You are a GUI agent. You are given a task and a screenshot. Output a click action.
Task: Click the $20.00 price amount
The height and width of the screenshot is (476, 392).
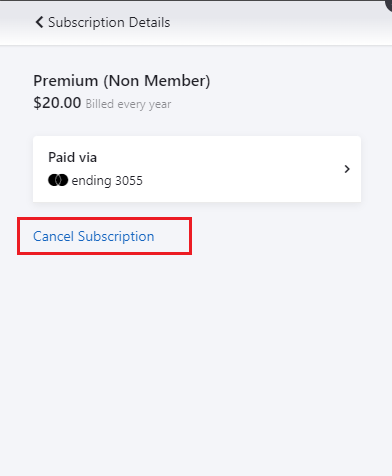[x=57, y=103]
